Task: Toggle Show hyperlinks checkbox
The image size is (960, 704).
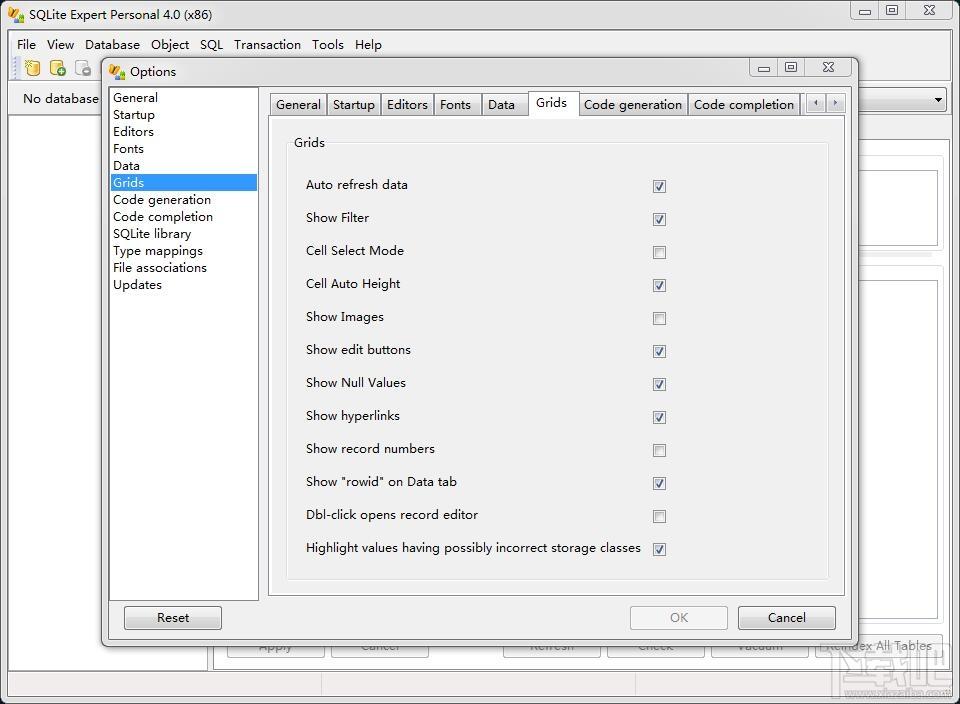Action: [659, 418]
